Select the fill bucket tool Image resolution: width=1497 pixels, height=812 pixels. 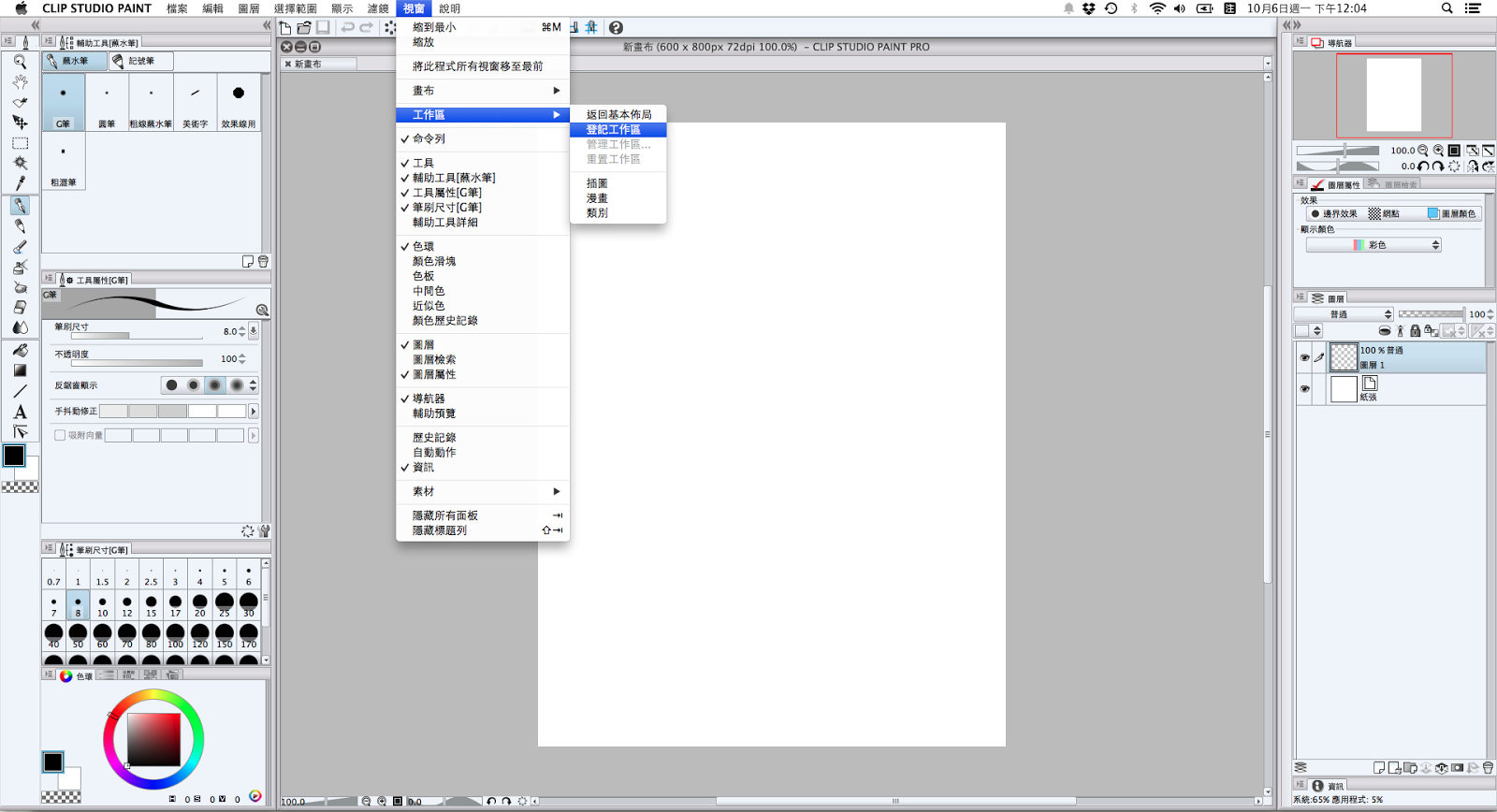(x=20, y=350)
